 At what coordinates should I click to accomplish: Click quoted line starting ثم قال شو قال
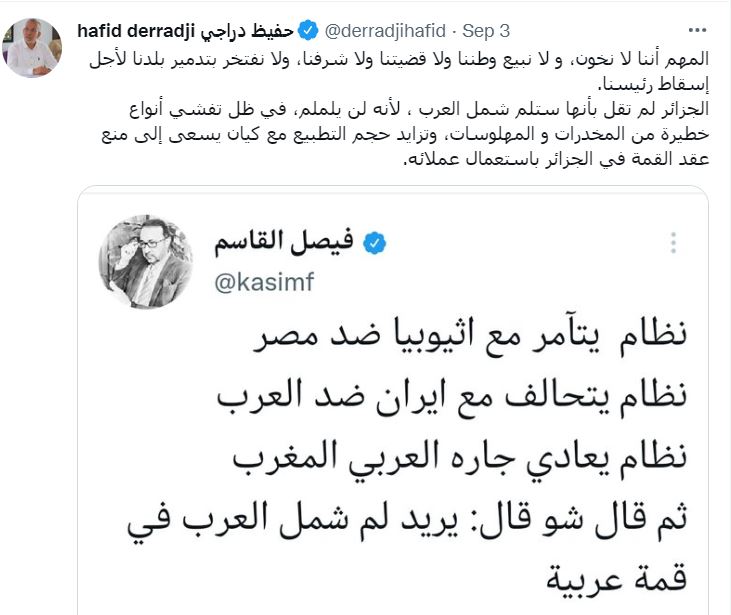tap(407, 521)
